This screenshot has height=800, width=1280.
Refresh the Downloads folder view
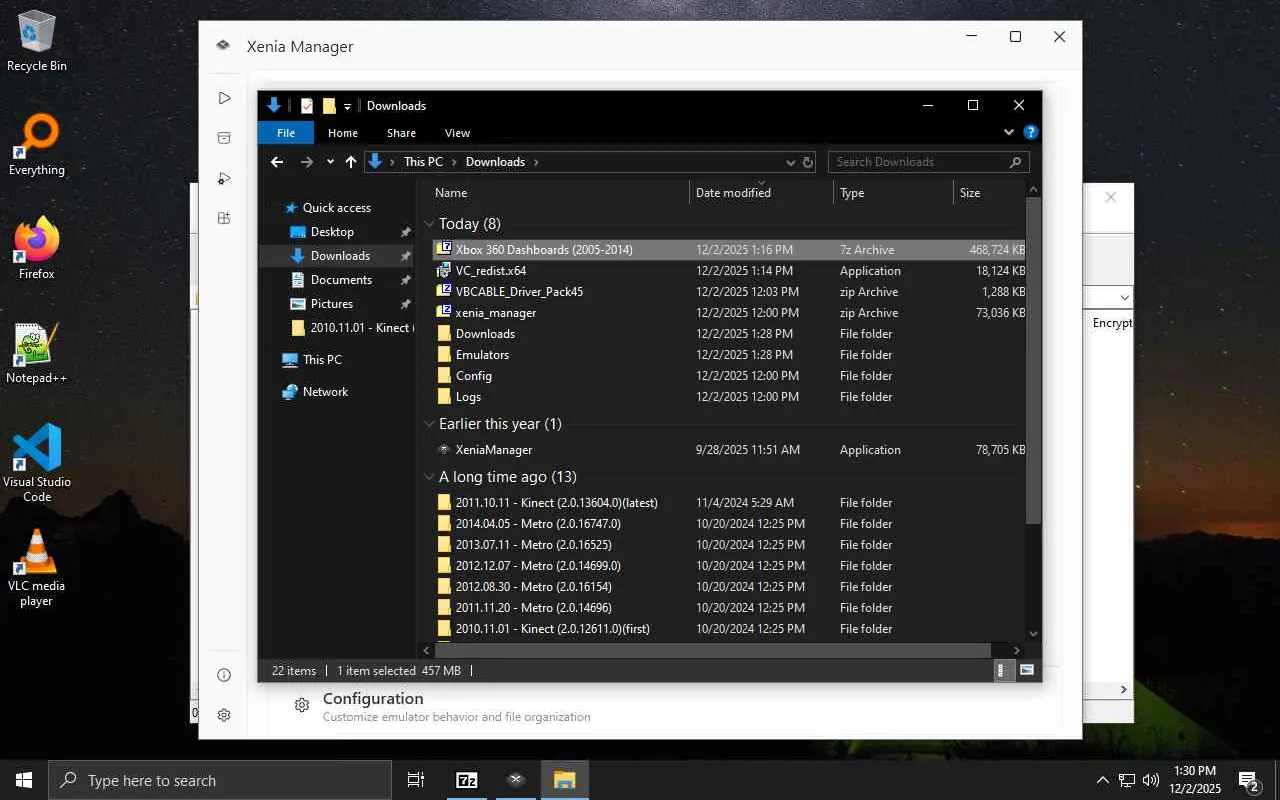tap(808, 162)
